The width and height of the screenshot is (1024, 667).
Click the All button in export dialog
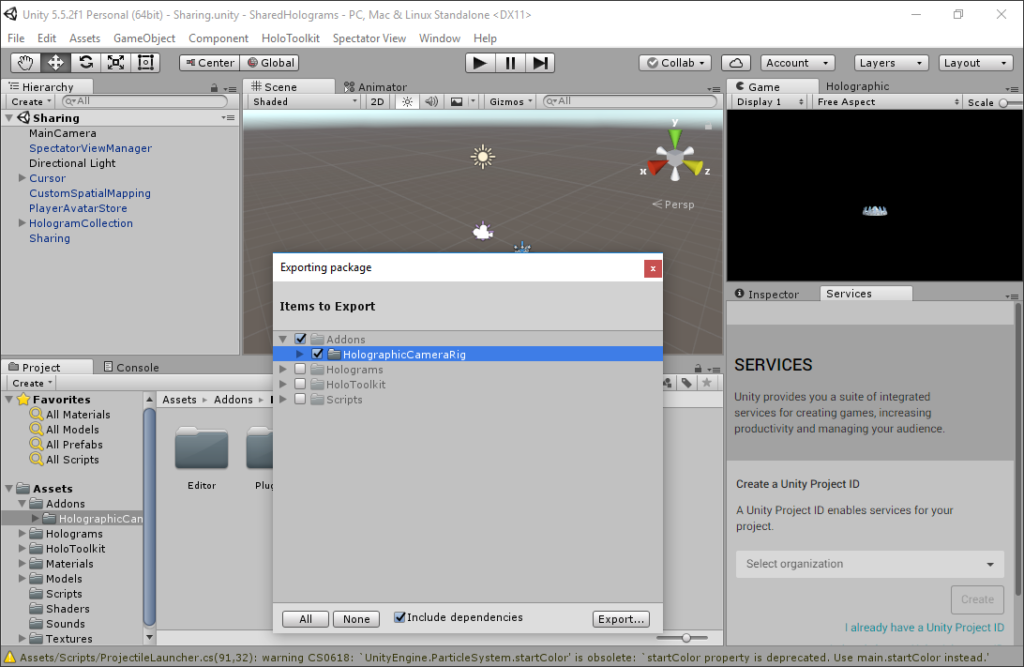pyautogui.click(x=306, y=619)
